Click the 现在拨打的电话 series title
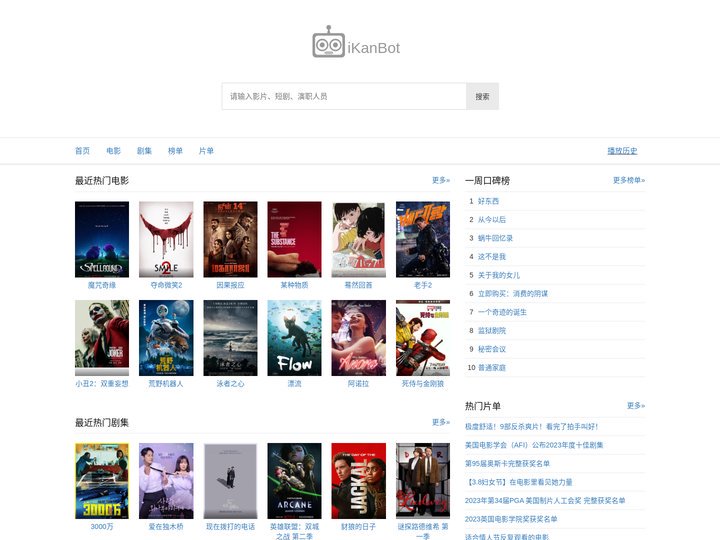The width and height of the screenshot is (720, 540). tap(231, 527)
